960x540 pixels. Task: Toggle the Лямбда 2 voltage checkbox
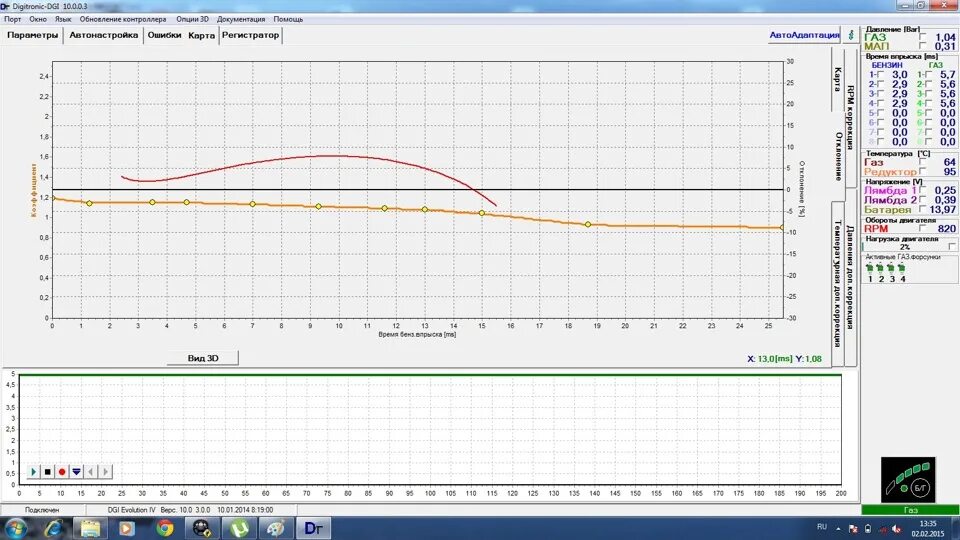click(923, 200)
